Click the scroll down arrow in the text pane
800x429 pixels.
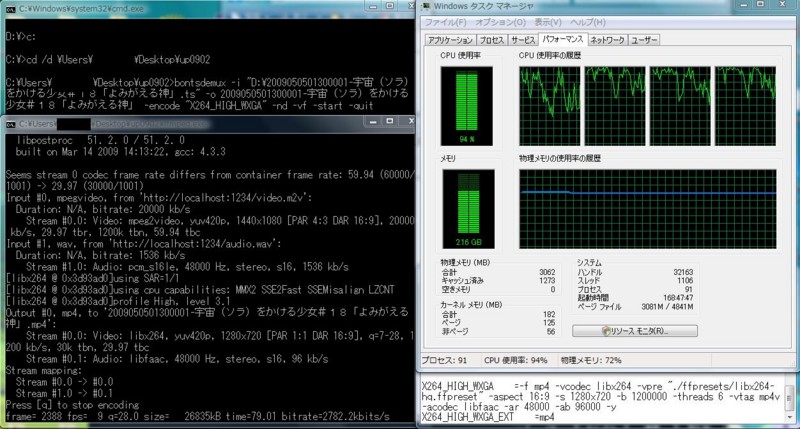789,417
